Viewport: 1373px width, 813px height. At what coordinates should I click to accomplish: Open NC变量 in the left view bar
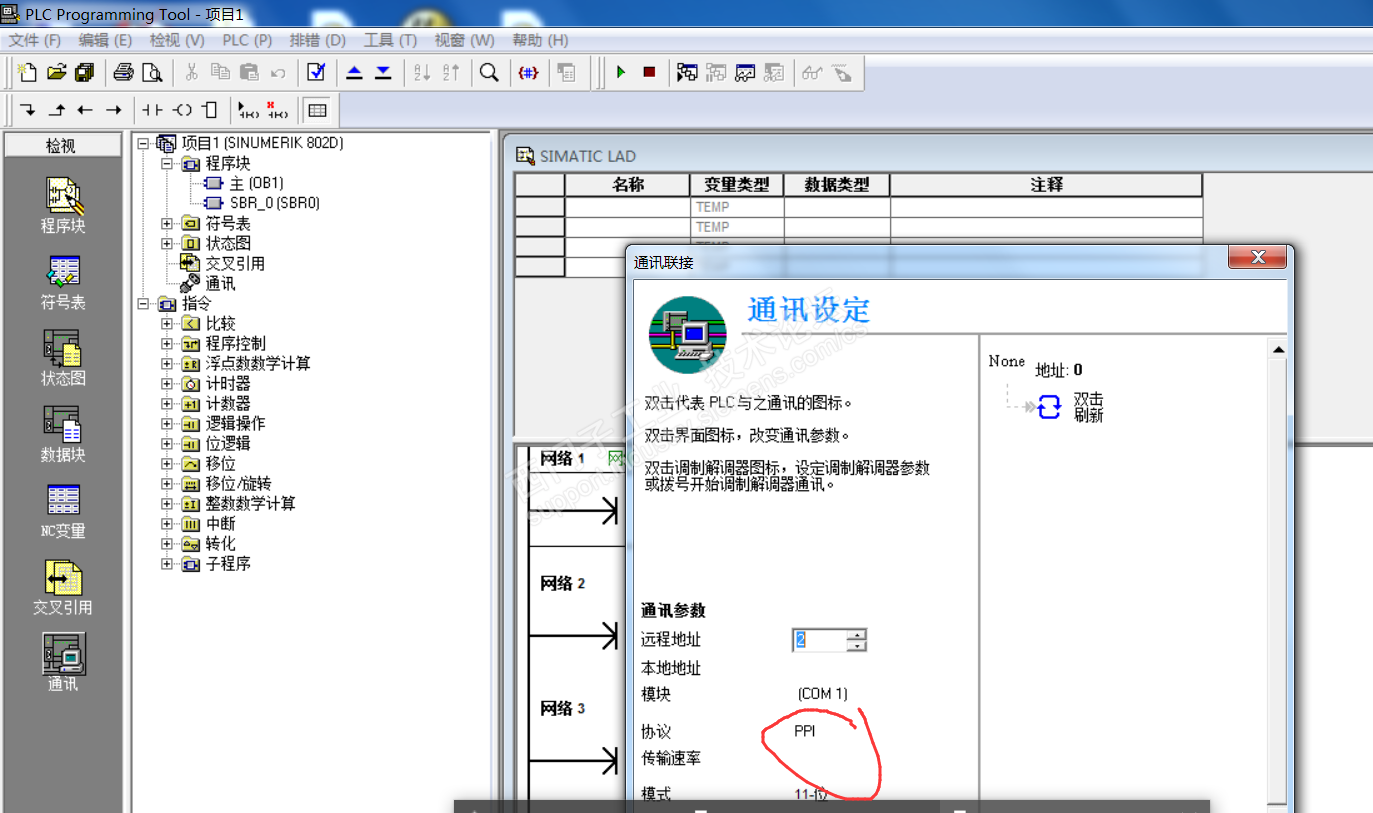63,512
